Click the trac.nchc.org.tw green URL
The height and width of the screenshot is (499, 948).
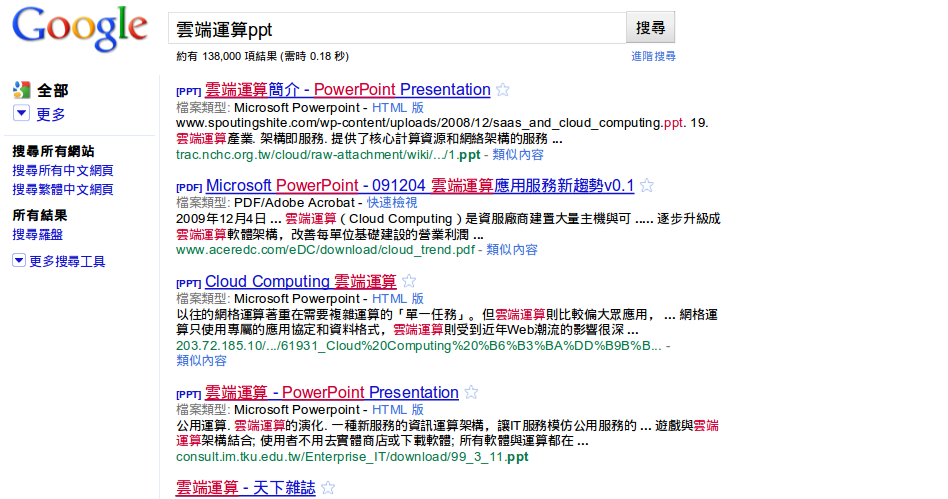[328, 155]
